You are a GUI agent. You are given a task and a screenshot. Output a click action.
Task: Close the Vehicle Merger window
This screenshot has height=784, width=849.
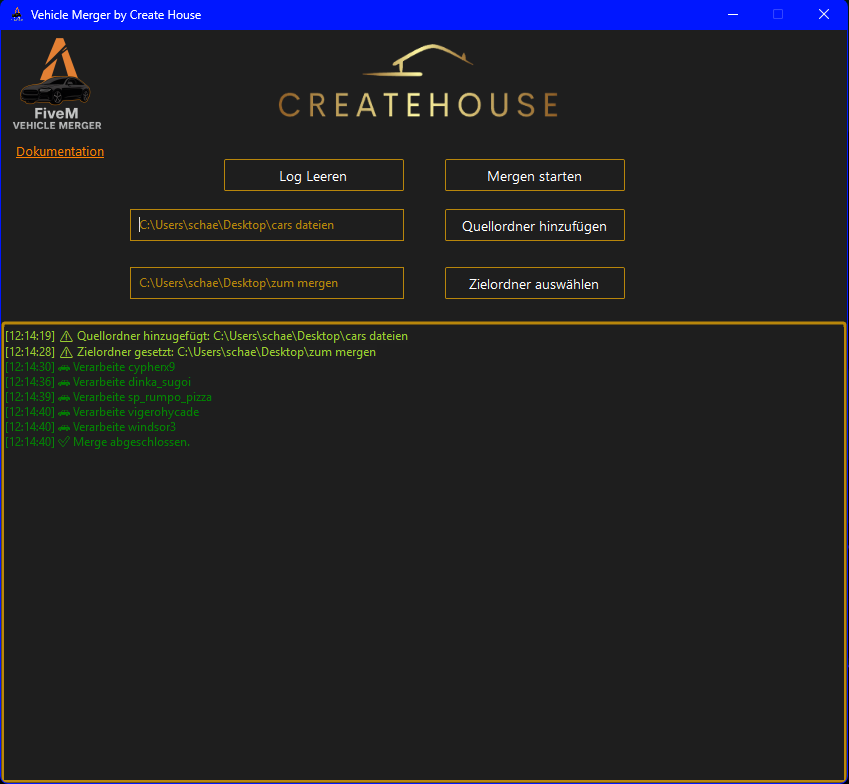(x=824, y=15)
